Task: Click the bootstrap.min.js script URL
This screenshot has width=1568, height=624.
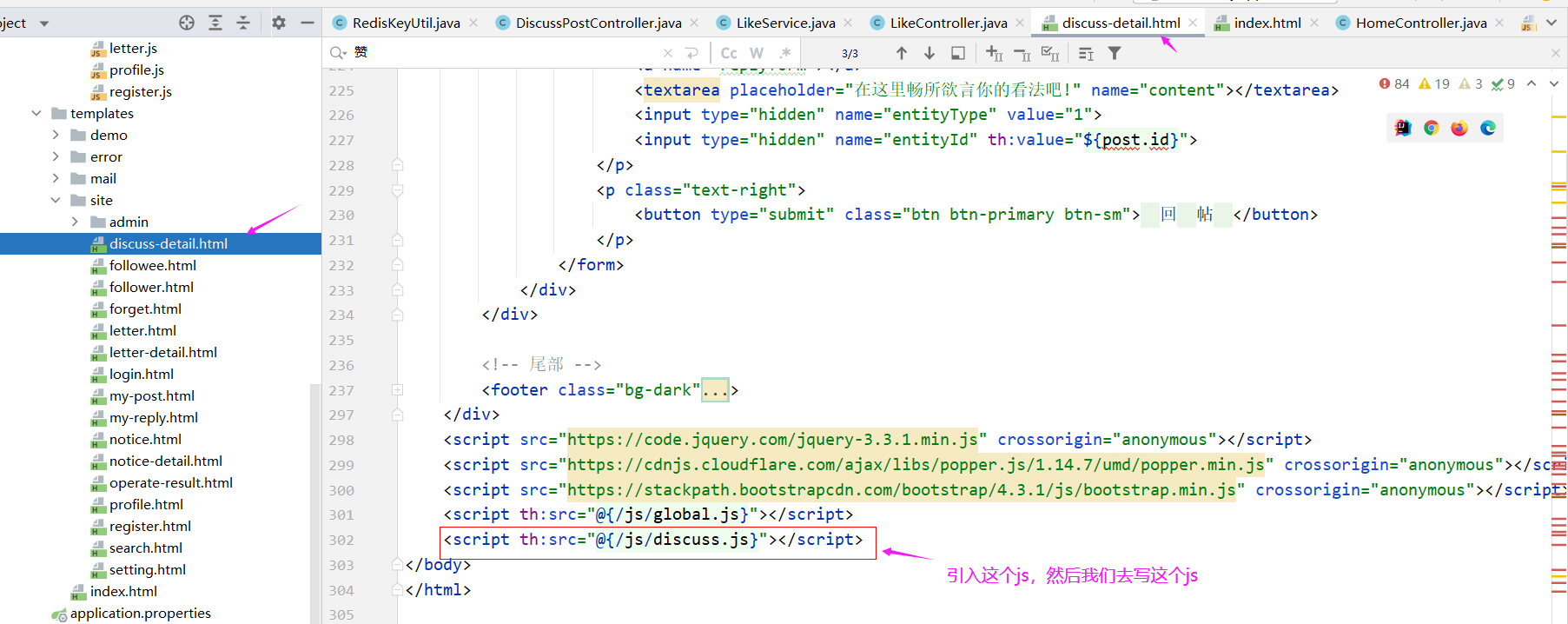Action: (902, 490)
